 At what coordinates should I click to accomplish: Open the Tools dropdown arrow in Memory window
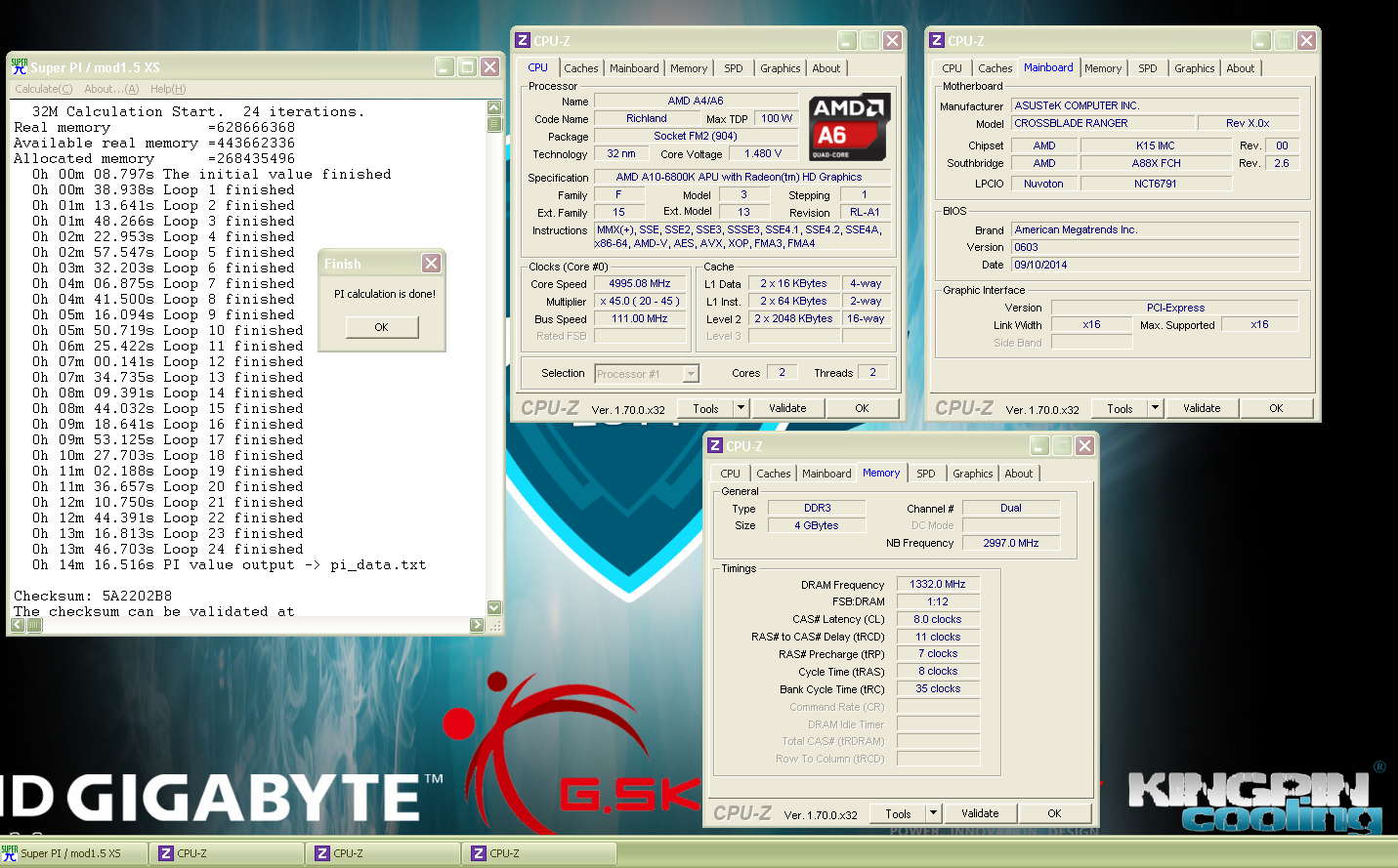point(933,813)
